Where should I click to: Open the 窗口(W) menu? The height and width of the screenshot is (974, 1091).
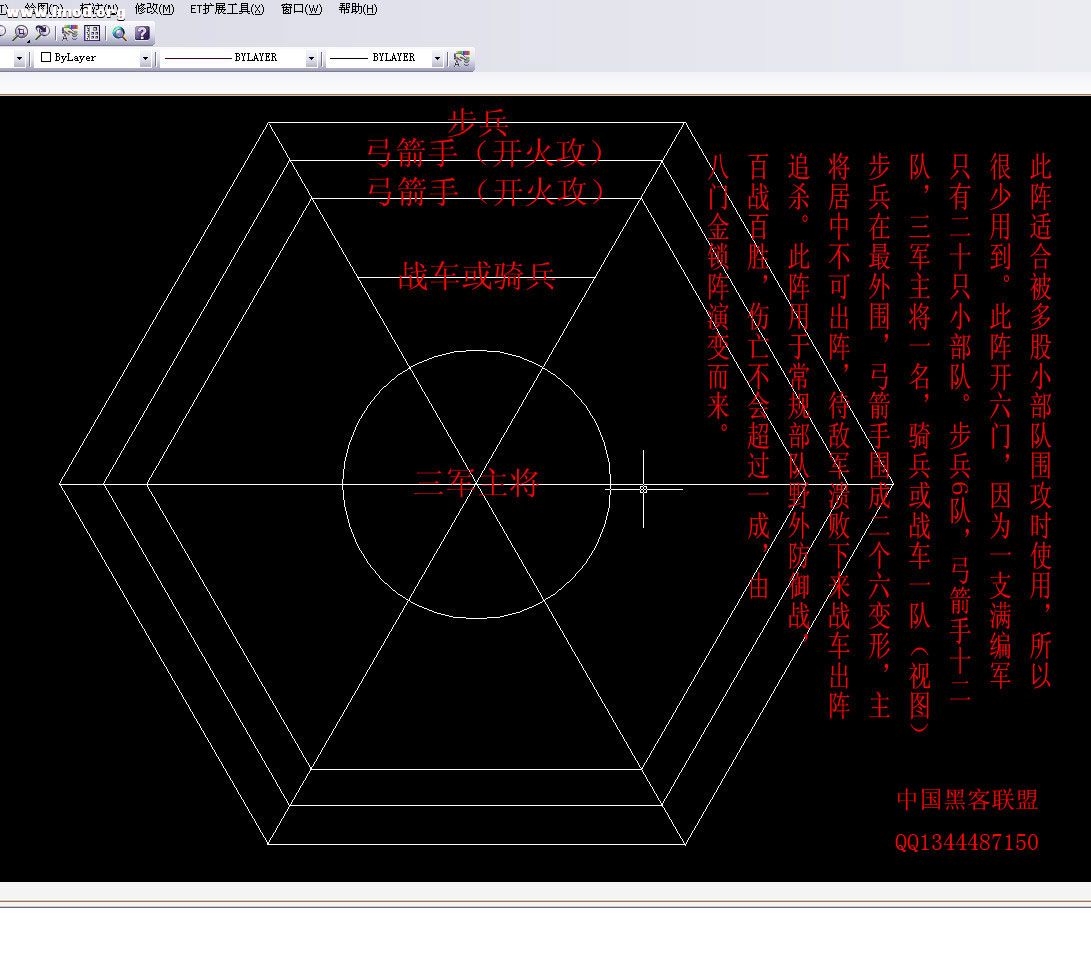coord(301,9)
